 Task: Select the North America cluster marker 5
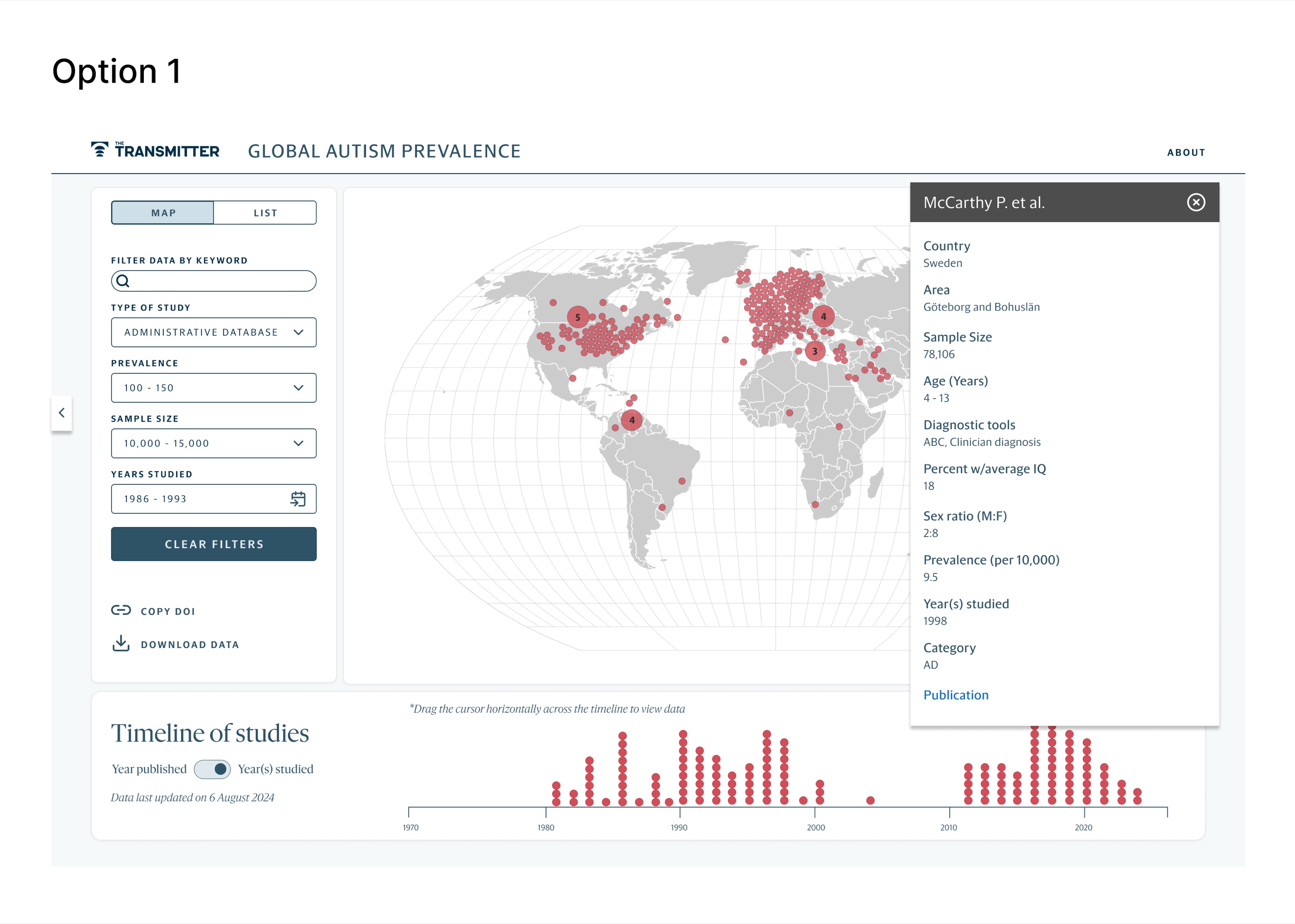tap(578, 317)
